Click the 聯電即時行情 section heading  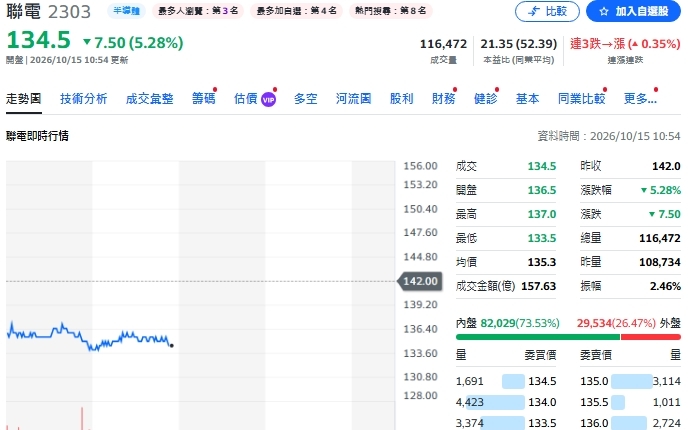click(37, 136)
